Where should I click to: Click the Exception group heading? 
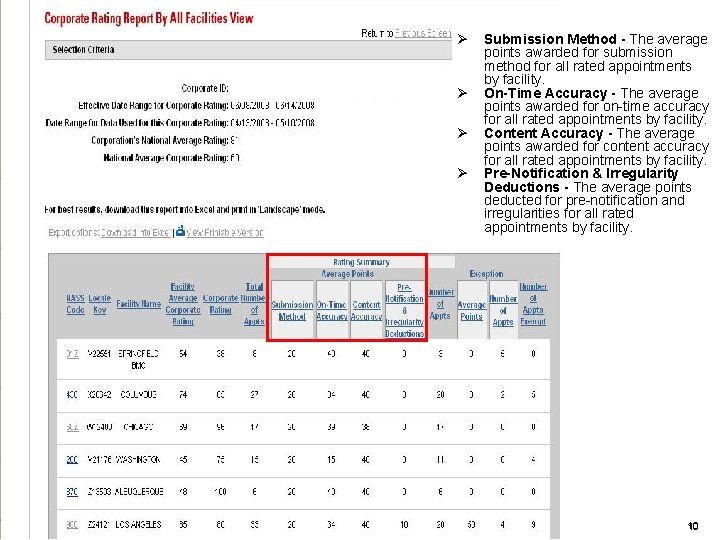click(x=486, y=274)
